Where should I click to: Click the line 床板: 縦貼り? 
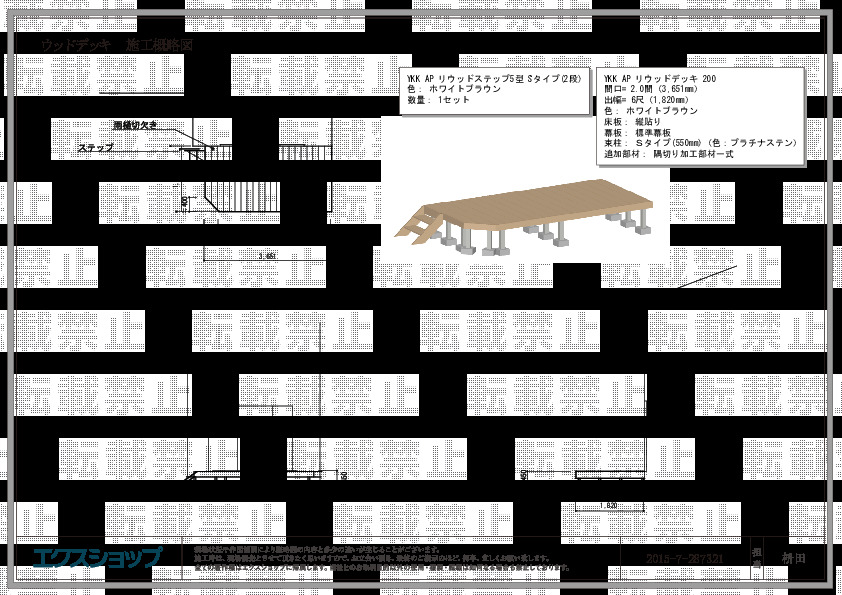[x=632, y=122]
